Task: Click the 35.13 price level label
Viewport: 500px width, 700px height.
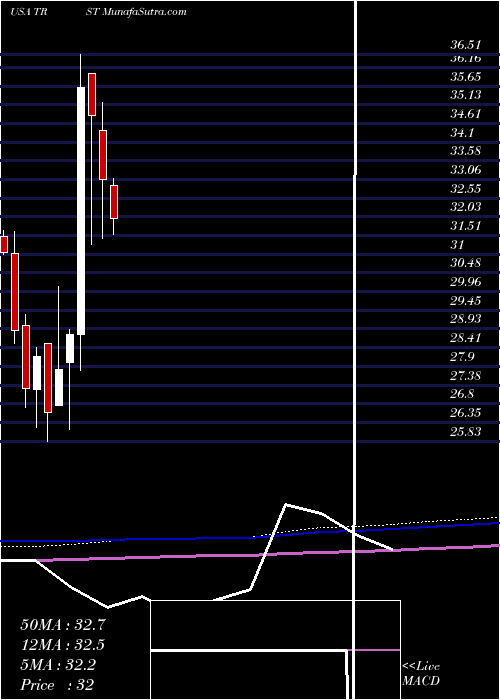Action: click(466, 95)
